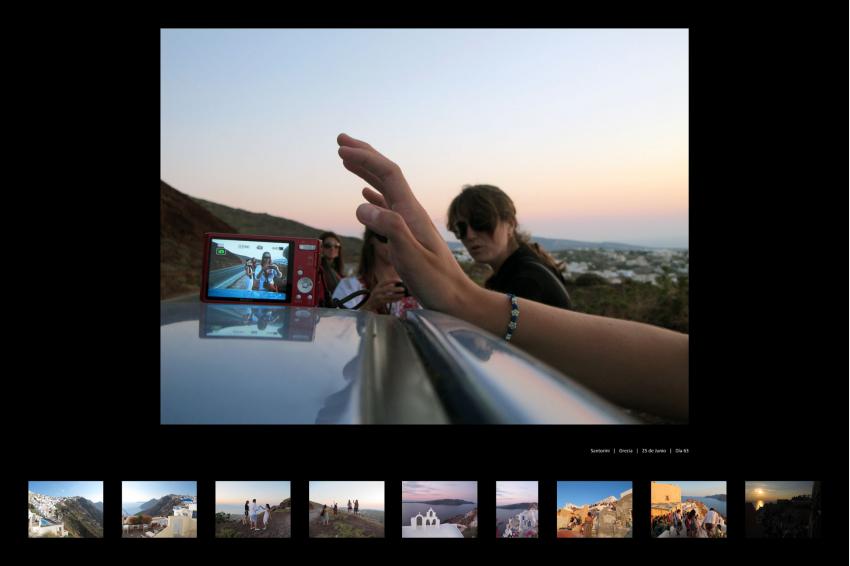
Task: Click the Santorini location label
Action: [600, 451]
